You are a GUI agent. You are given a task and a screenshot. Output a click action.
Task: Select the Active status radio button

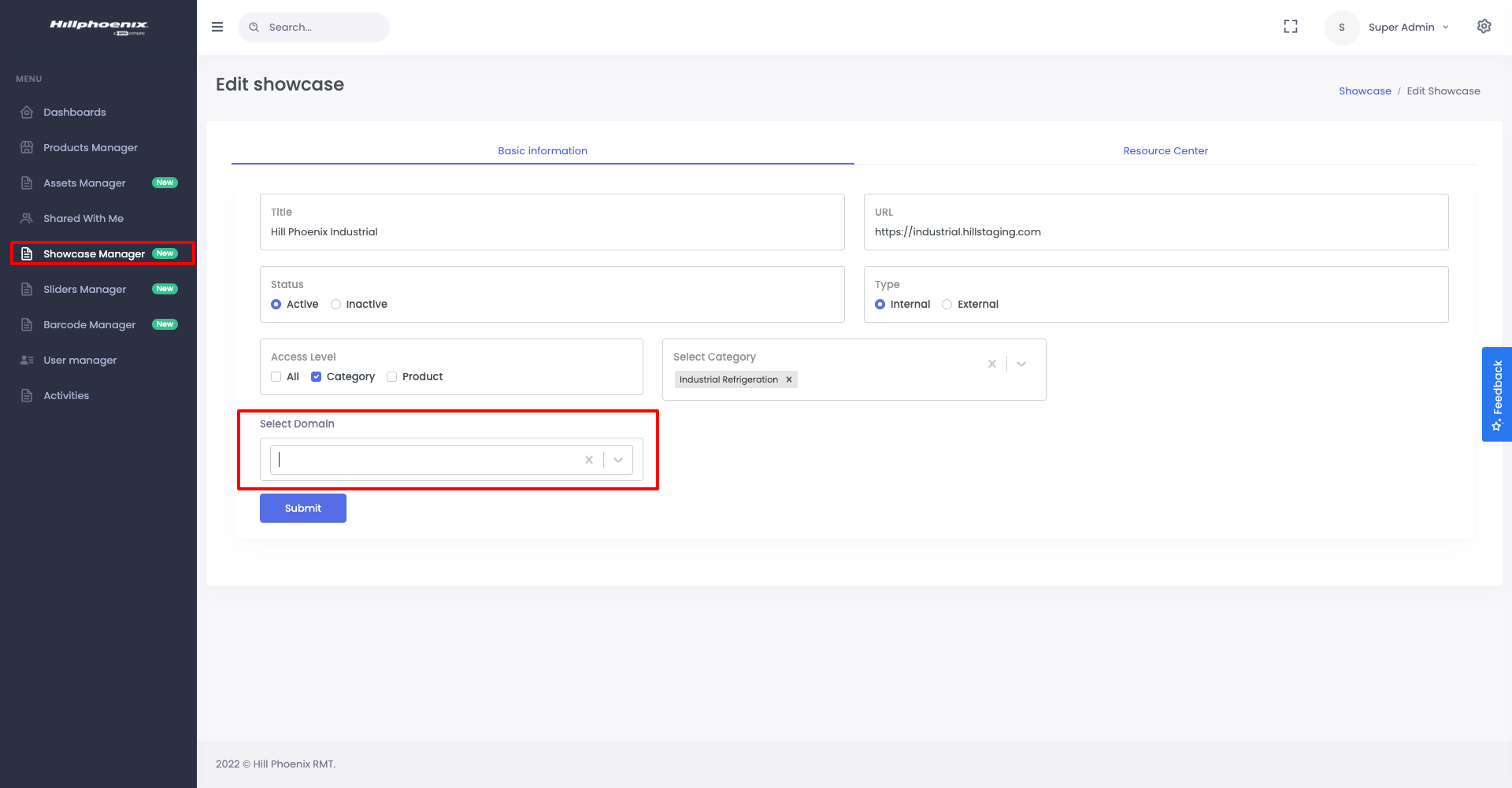tap(276, 305)
